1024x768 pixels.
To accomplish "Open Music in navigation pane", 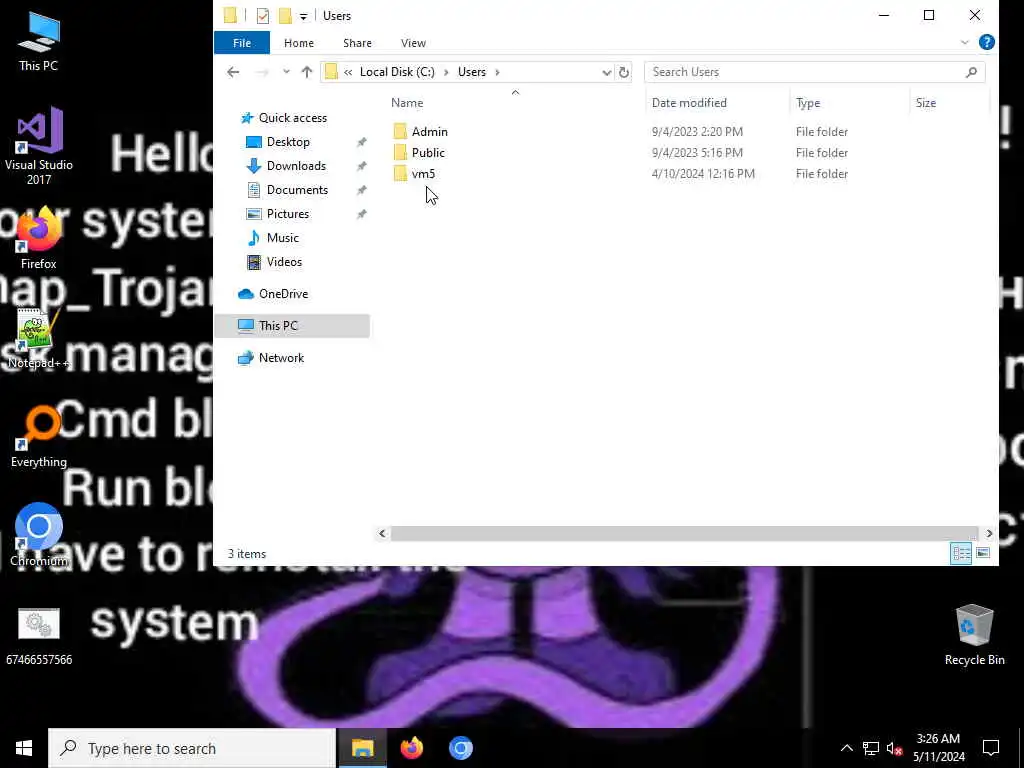I will coord(282,238).
